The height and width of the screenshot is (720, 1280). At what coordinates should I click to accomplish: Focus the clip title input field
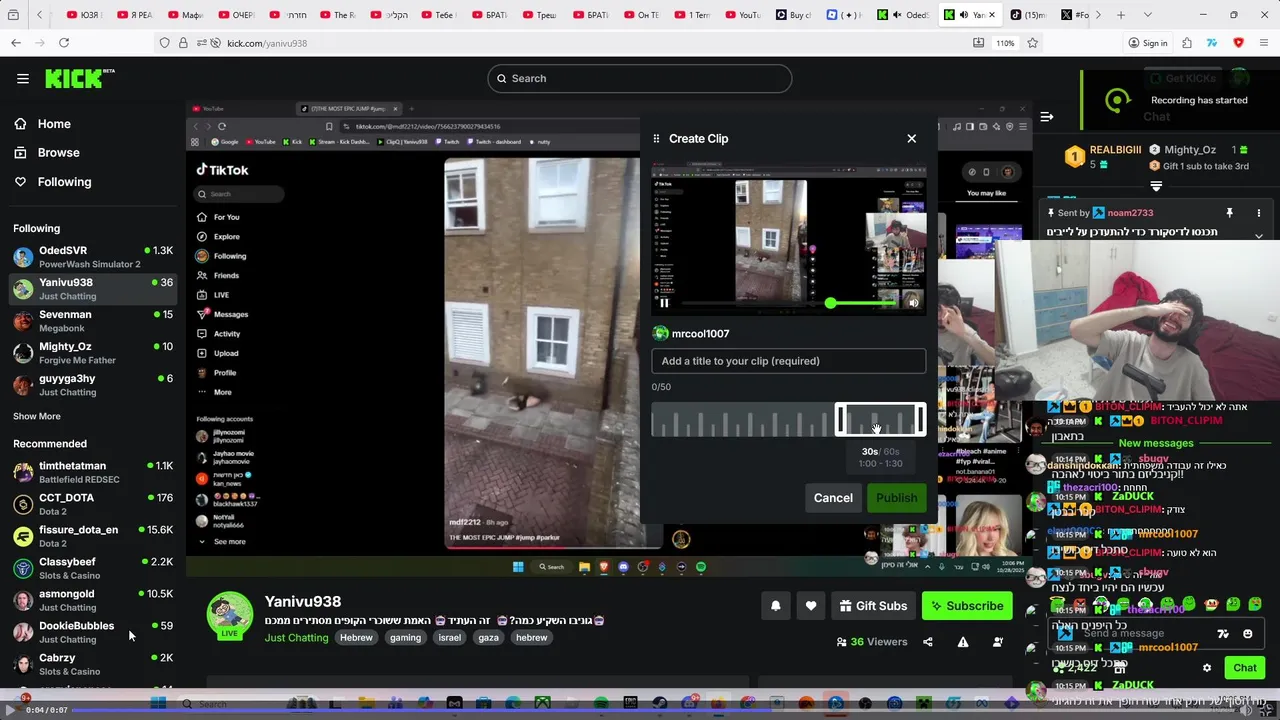(x=788, y=361)
